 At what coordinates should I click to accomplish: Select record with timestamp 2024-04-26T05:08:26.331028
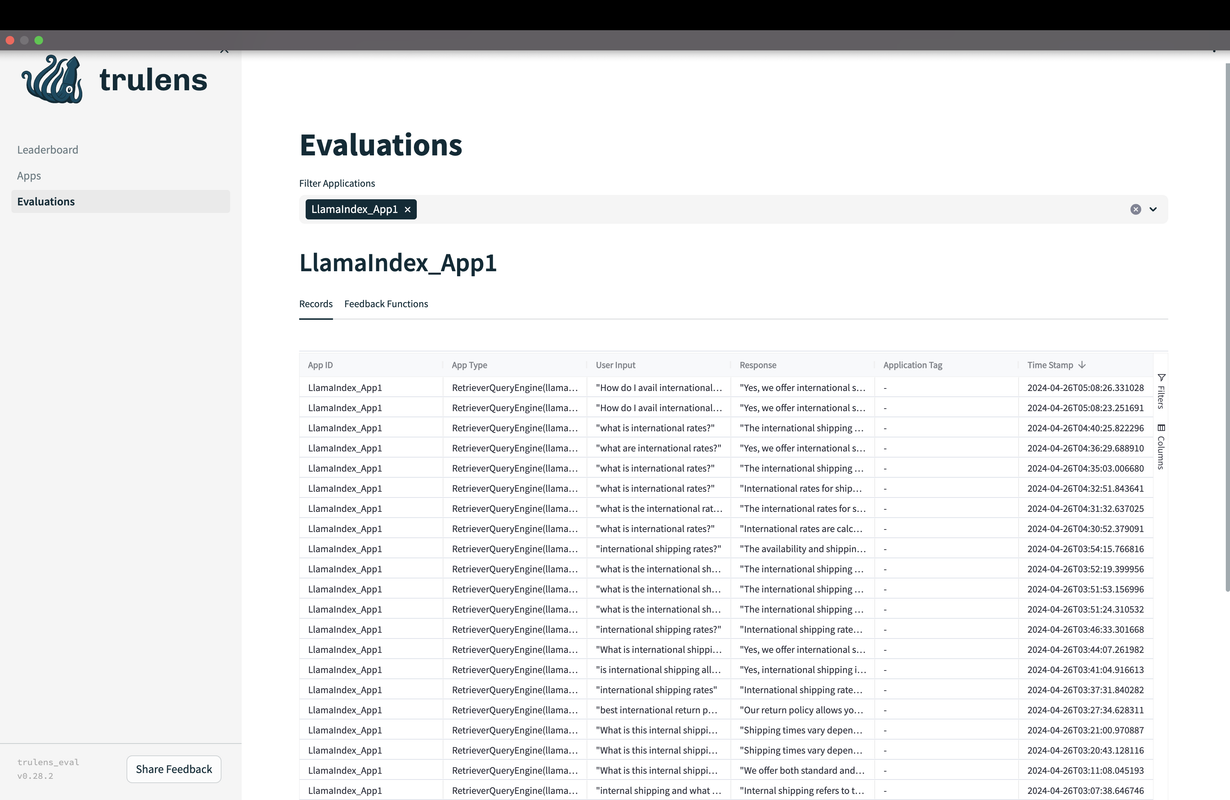[x=726, y=388]
